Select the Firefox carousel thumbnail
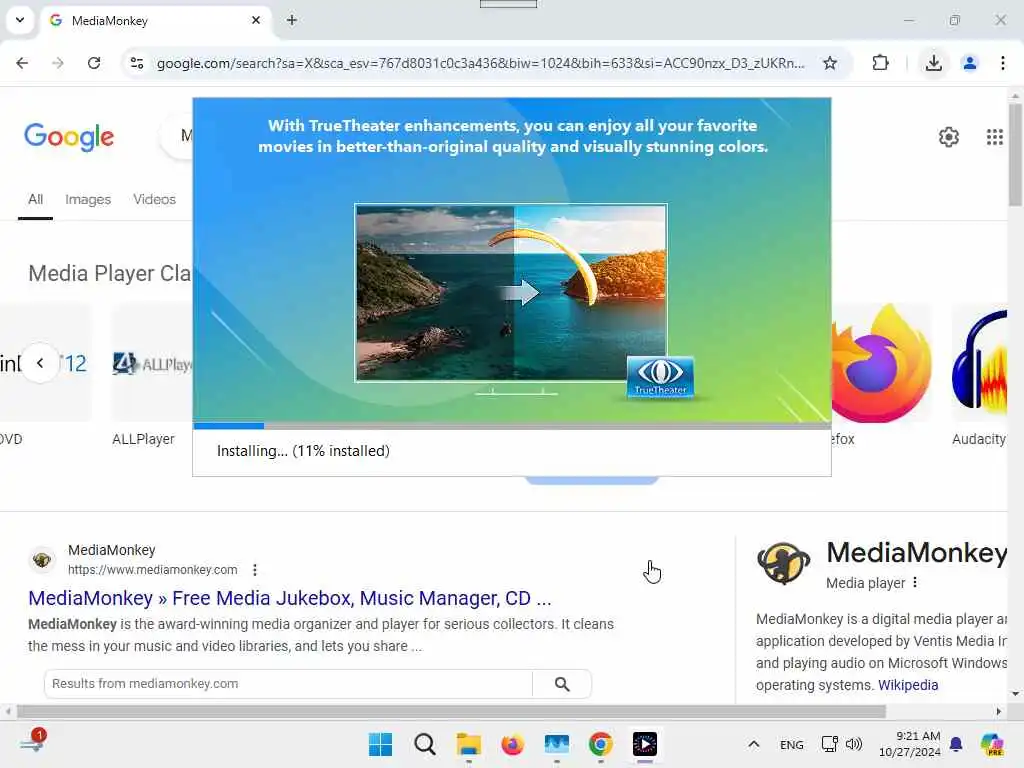The width and height of the screenshot is (1024, 768). (880, 364)
